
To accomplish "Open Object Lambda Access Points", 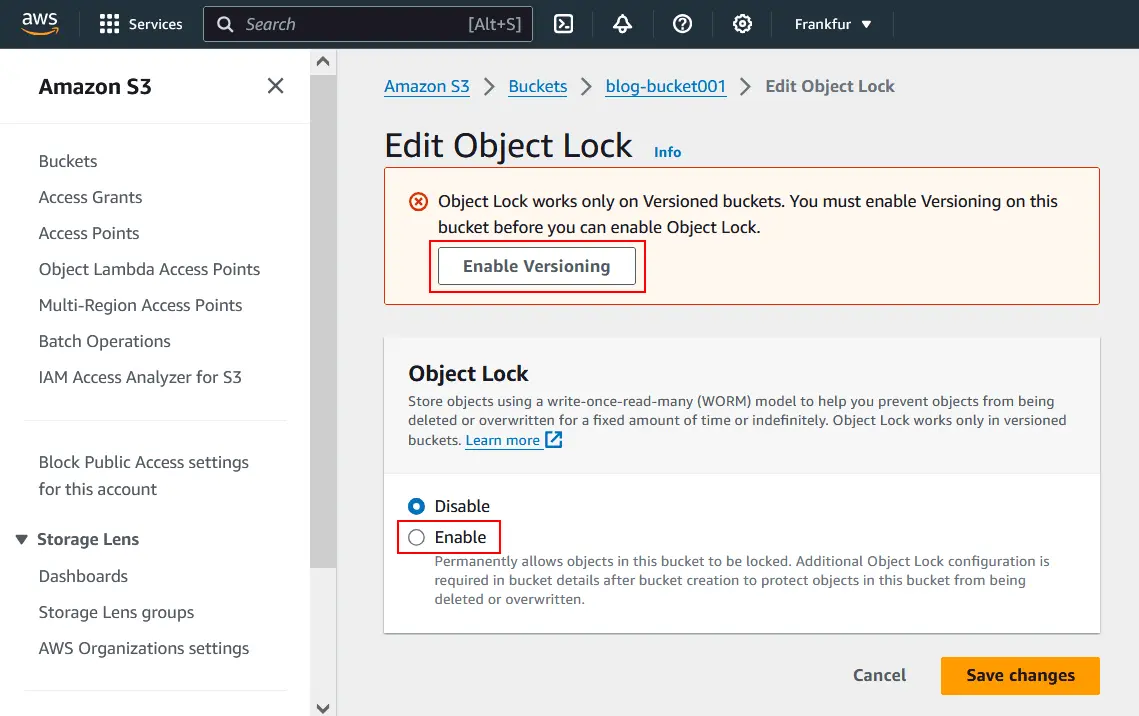I will (149, 269).
